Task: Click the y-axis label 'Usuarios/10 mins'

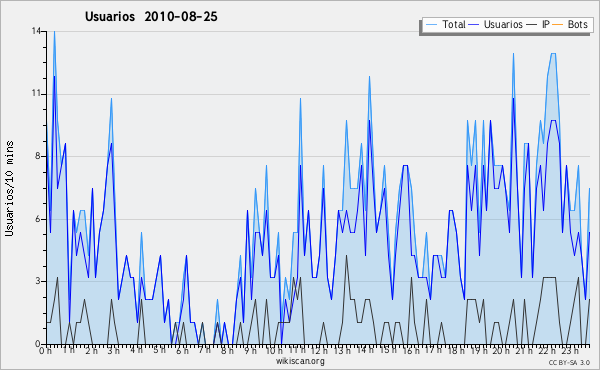Action: point(9,188)
